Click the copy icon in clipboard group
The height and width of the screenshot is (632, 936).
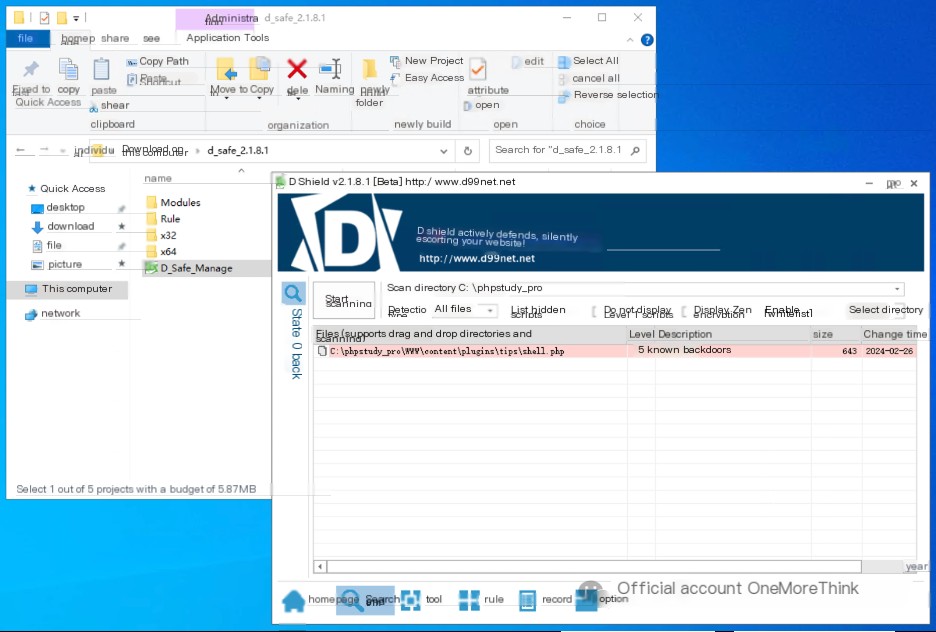point(68,69)
